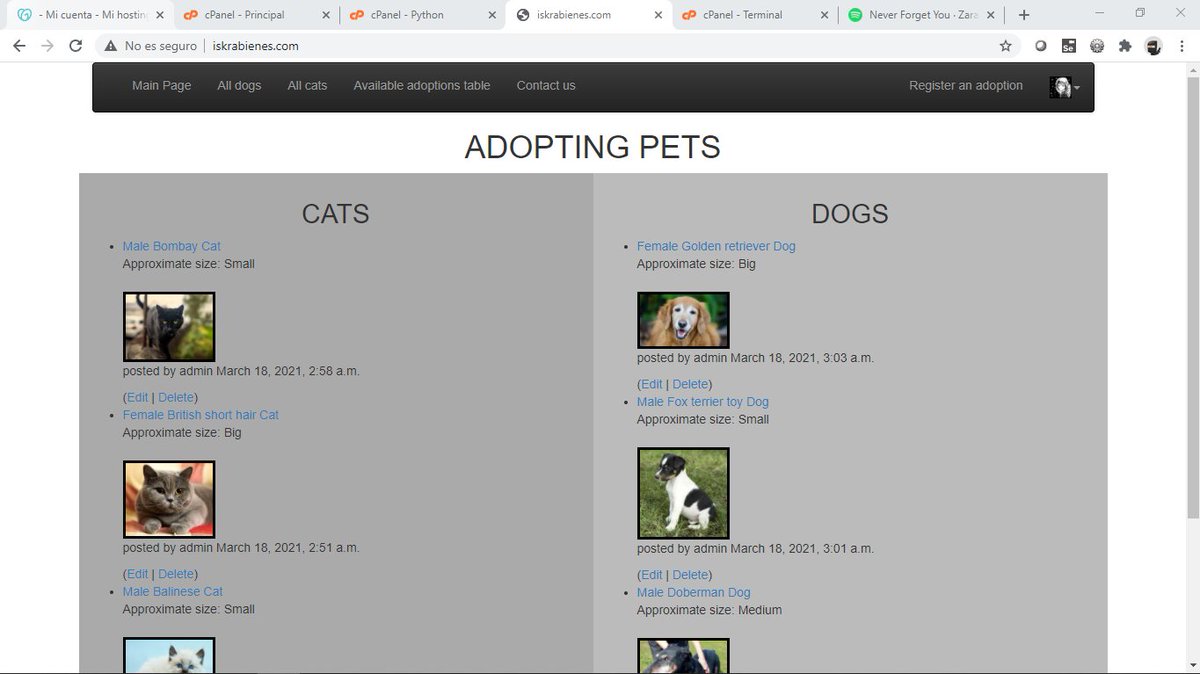Open the Chrome profile avatar
This screenshot has height=674, width=1200.
(x=1153, y=46)
